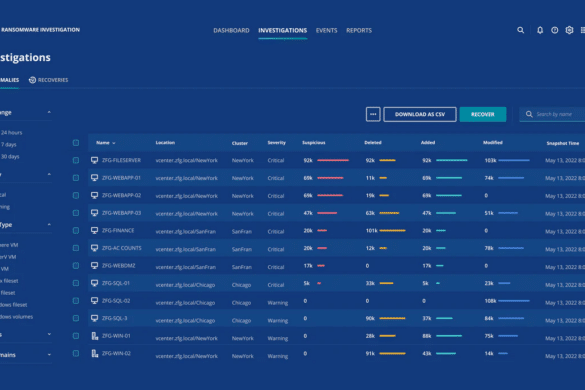
Task: Check the select-all checkbox in table header
Action: (x=76, y=143)
